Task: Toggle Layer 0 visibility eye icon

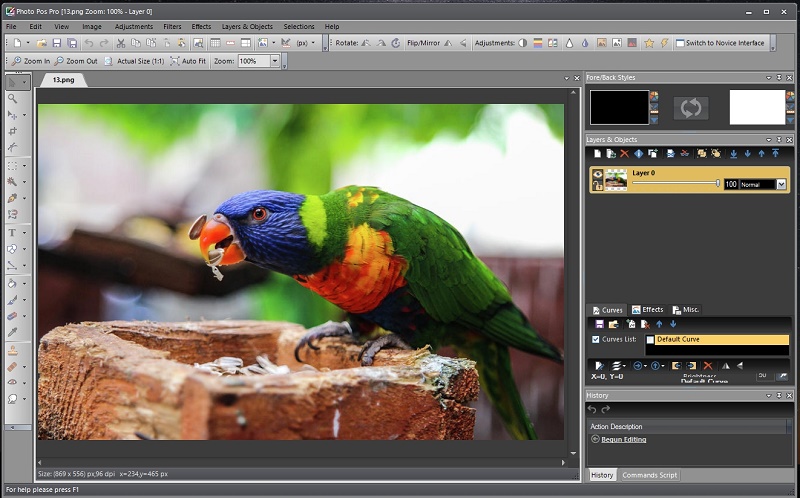Action: [597, 175]
